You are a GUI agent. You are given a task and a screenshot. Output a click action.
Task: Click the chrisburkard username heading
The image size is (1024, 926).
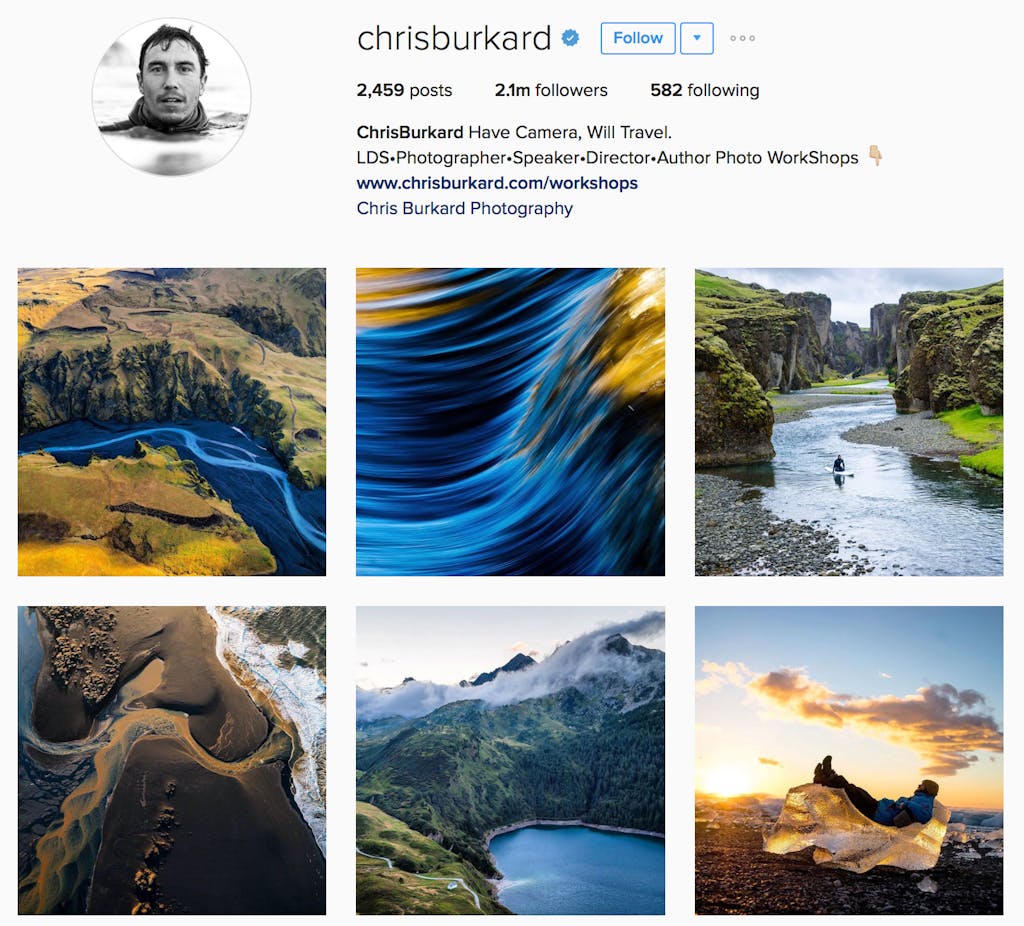click(454, 38)
